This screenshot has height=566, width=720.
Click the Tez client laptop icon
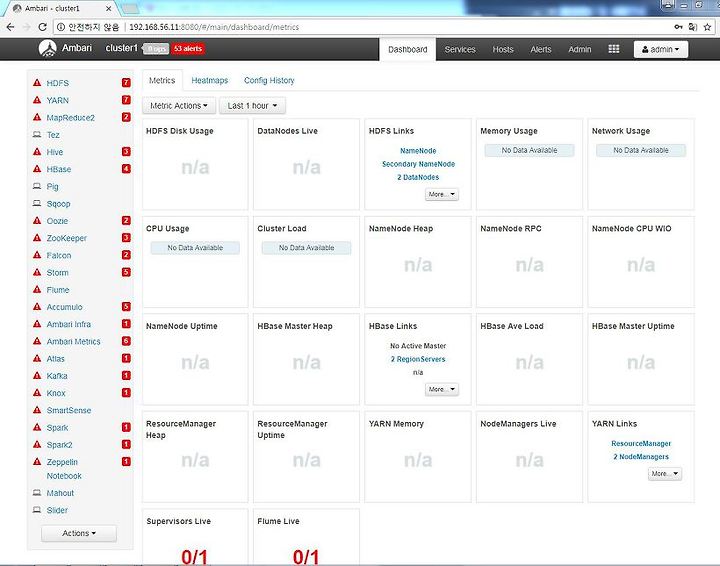(x=37, y=134)
